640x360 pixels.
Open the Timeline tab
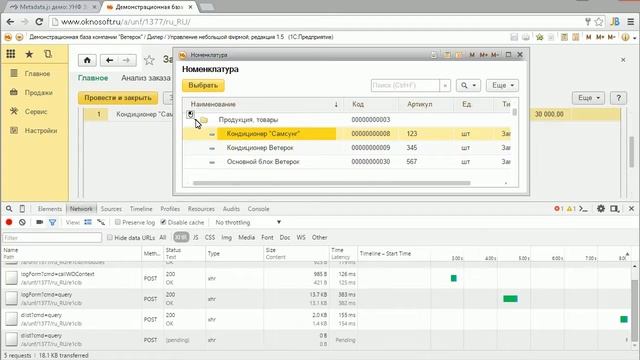click(141, 209)
